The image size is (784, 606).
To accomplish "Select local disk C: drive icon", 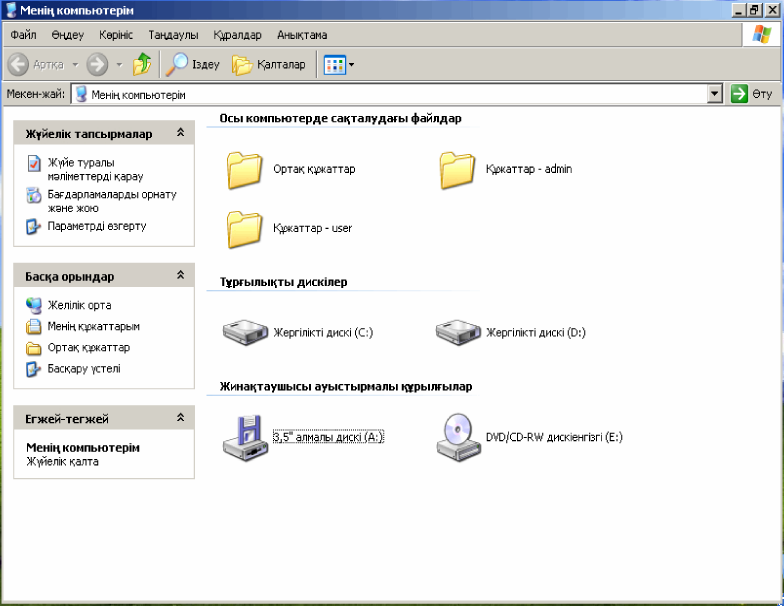I will click(x=245, y=332).
